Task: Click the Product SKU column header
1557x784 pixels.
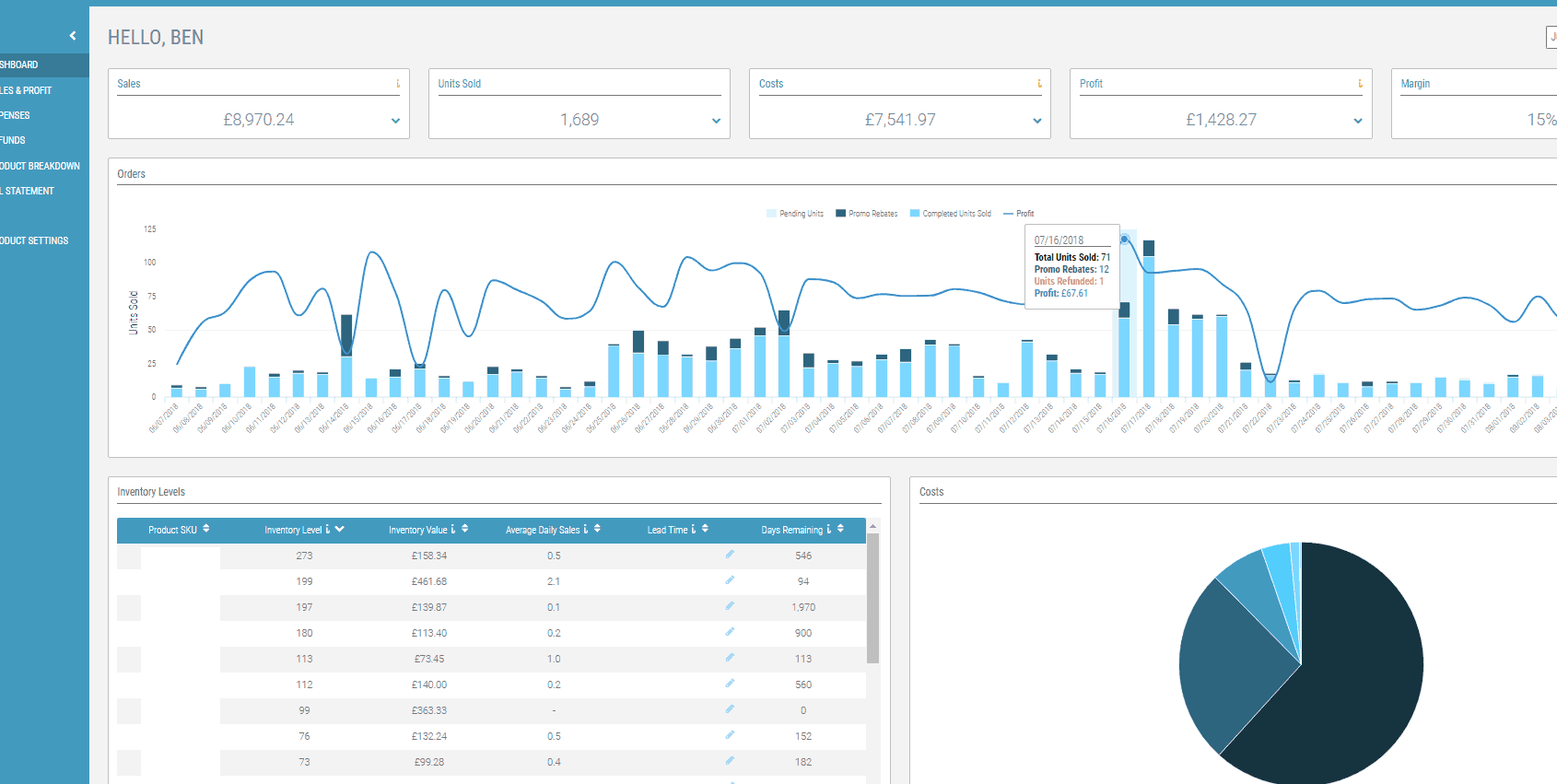Action: coord(172,530)
